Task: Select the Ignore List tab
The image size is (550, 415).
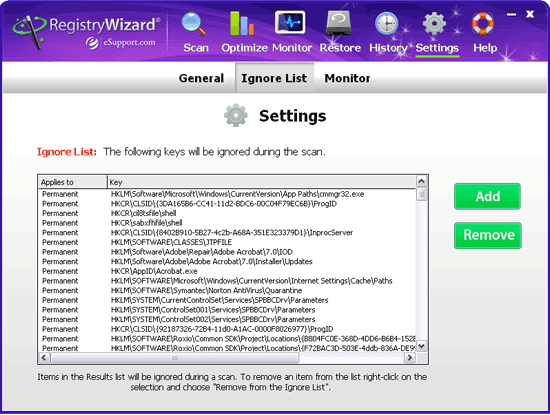Action: [274, 78]
